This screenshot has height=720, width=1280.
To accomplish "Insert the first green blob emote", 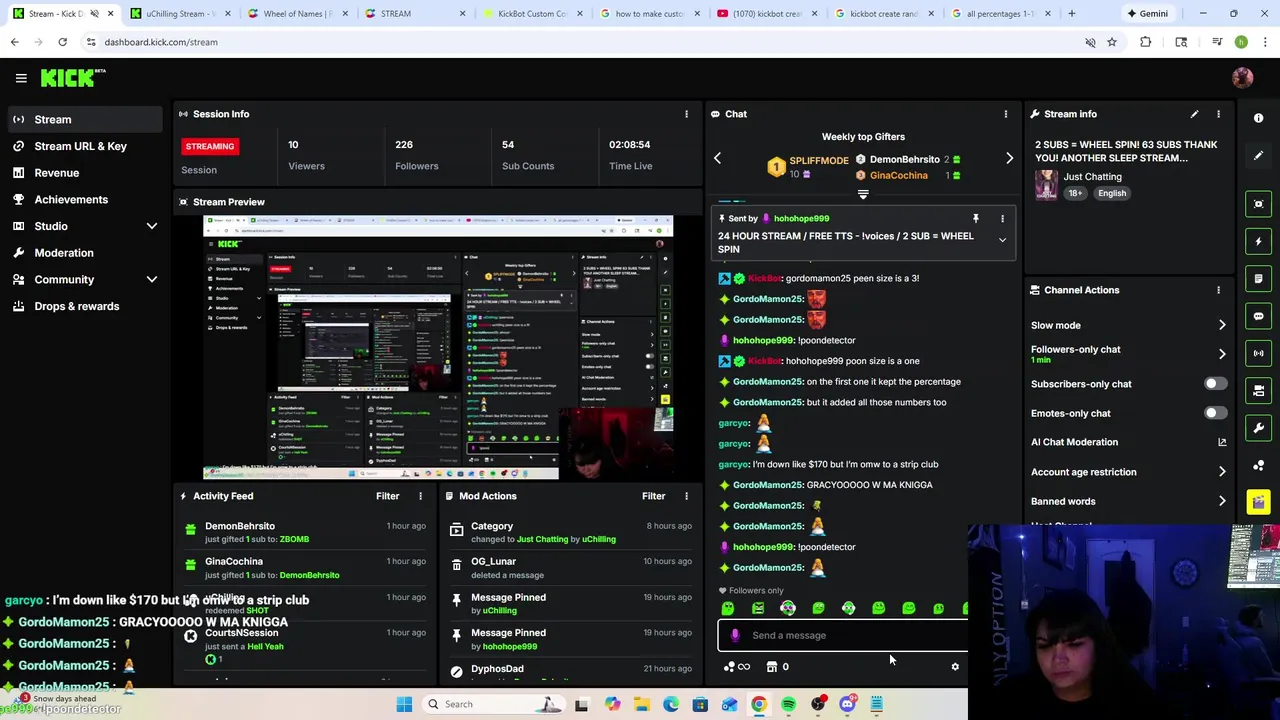I will pyautogui.click(x=728, y=608).
